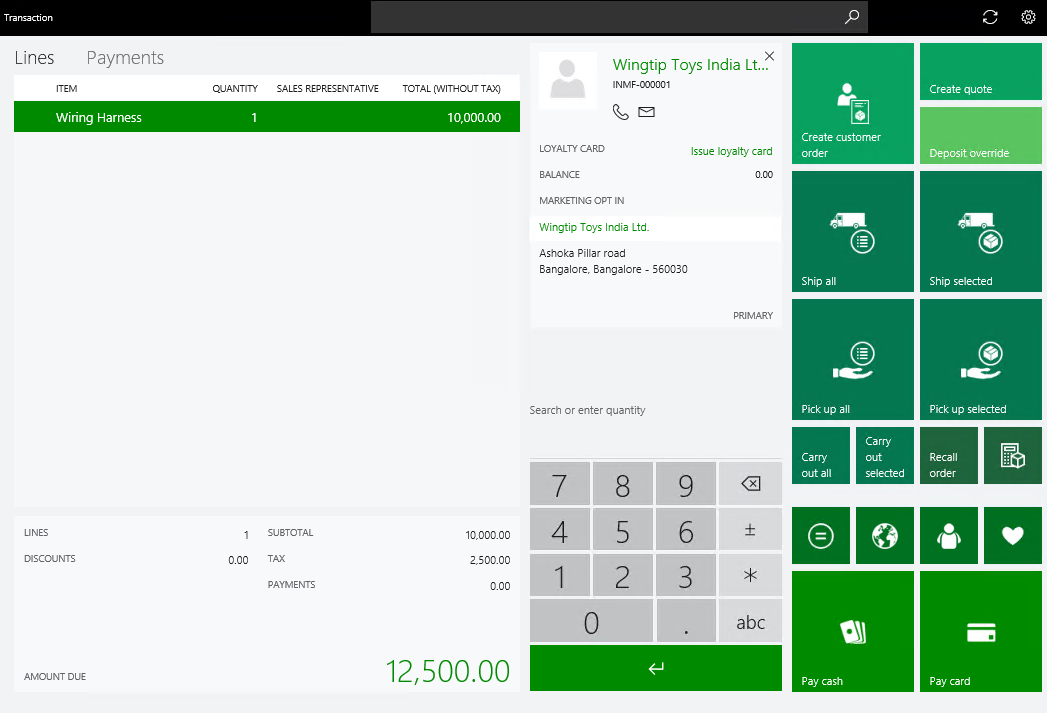Click numpad key 4
Image resolution: width=1047 pixels, height=713 pixels.
560,529
